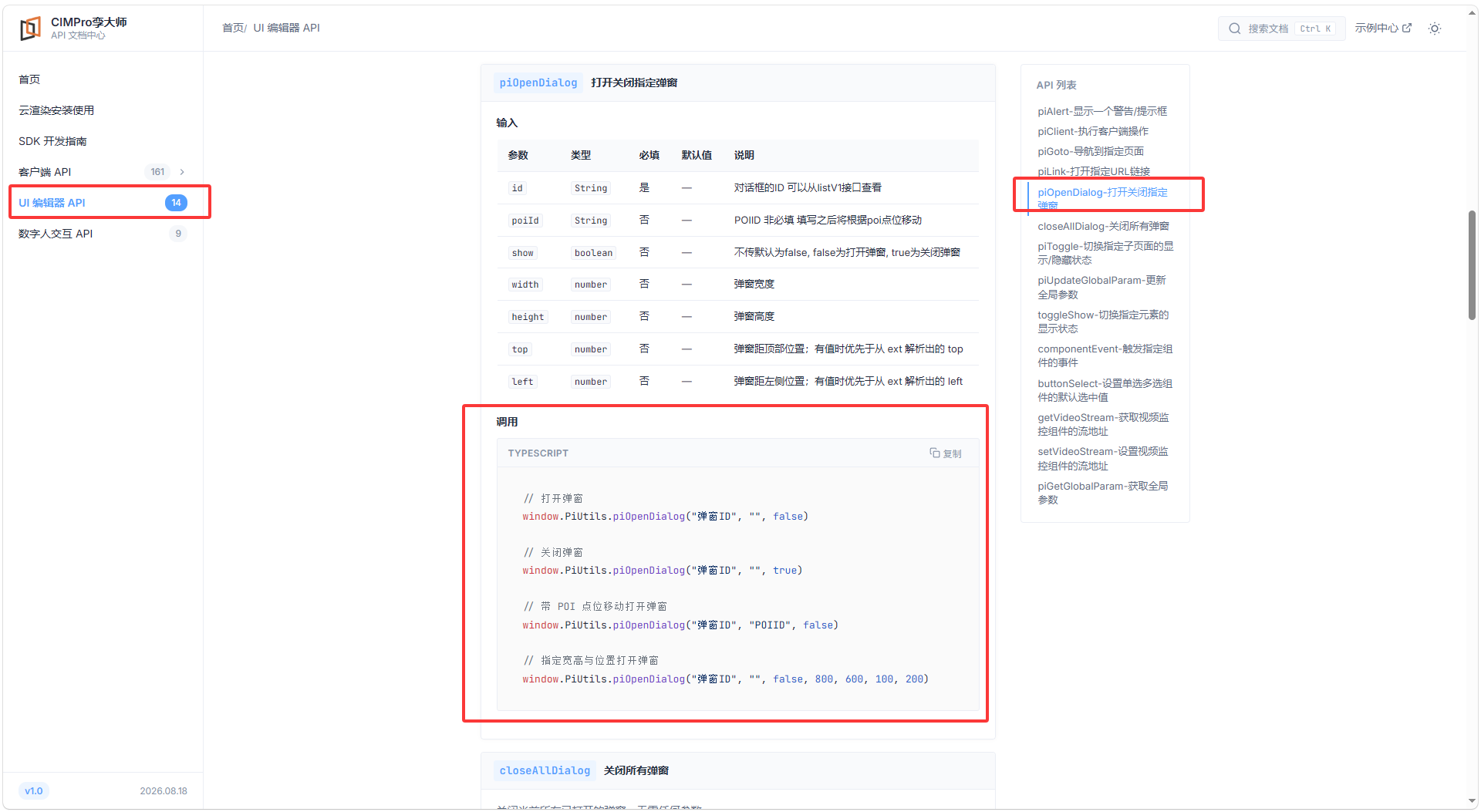Open the 示例中心 external link

[1383, 29]
